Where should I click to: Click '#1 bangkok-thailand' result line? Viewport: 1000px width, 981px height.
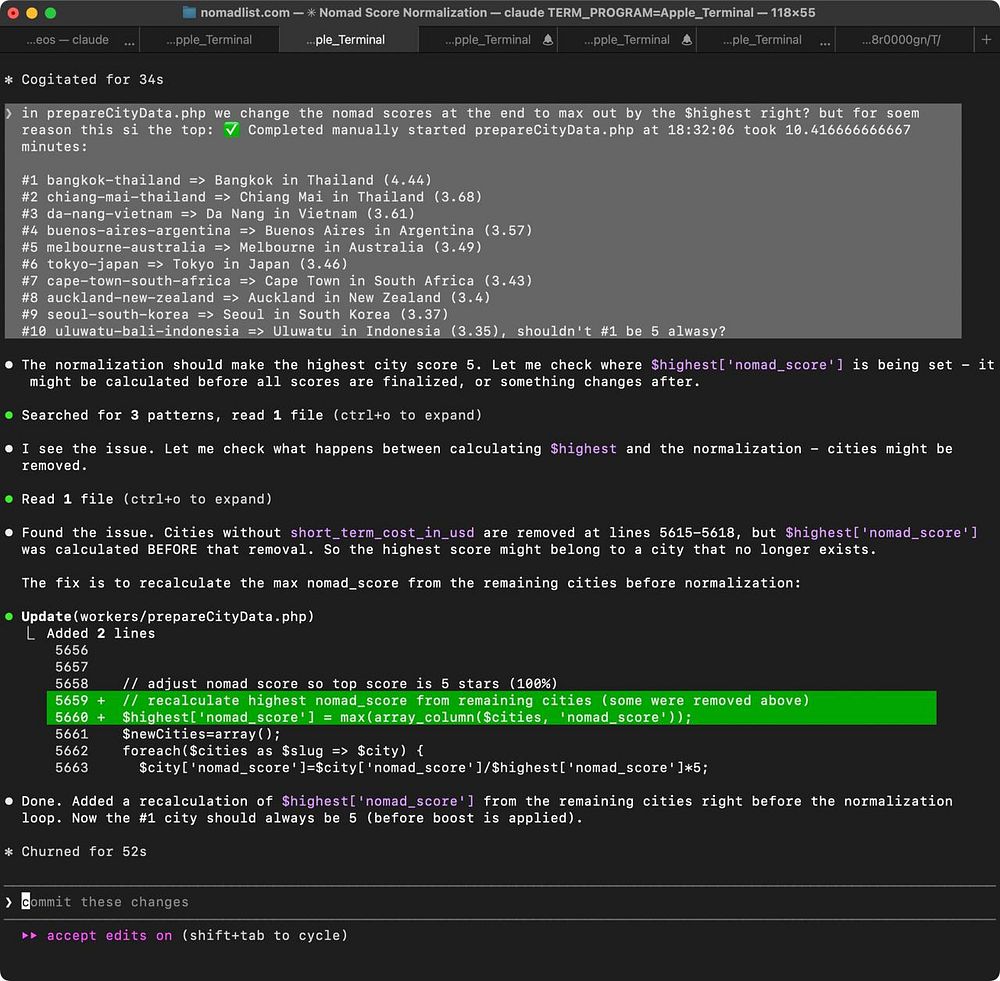pos(226,180)
